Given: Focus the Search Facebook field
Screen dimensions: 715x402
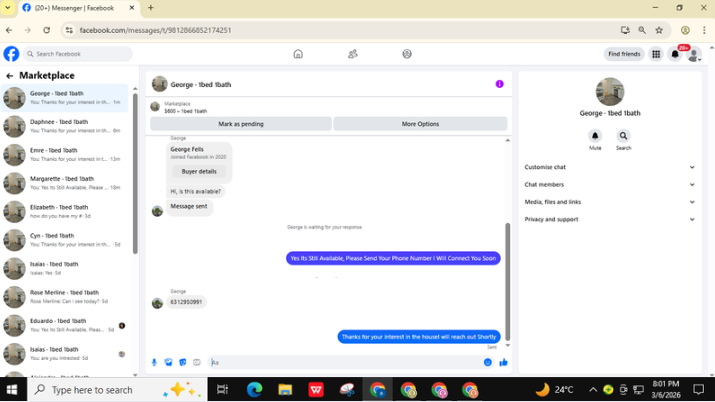Looking at the screenshot, I should click(x=78, y=54).
